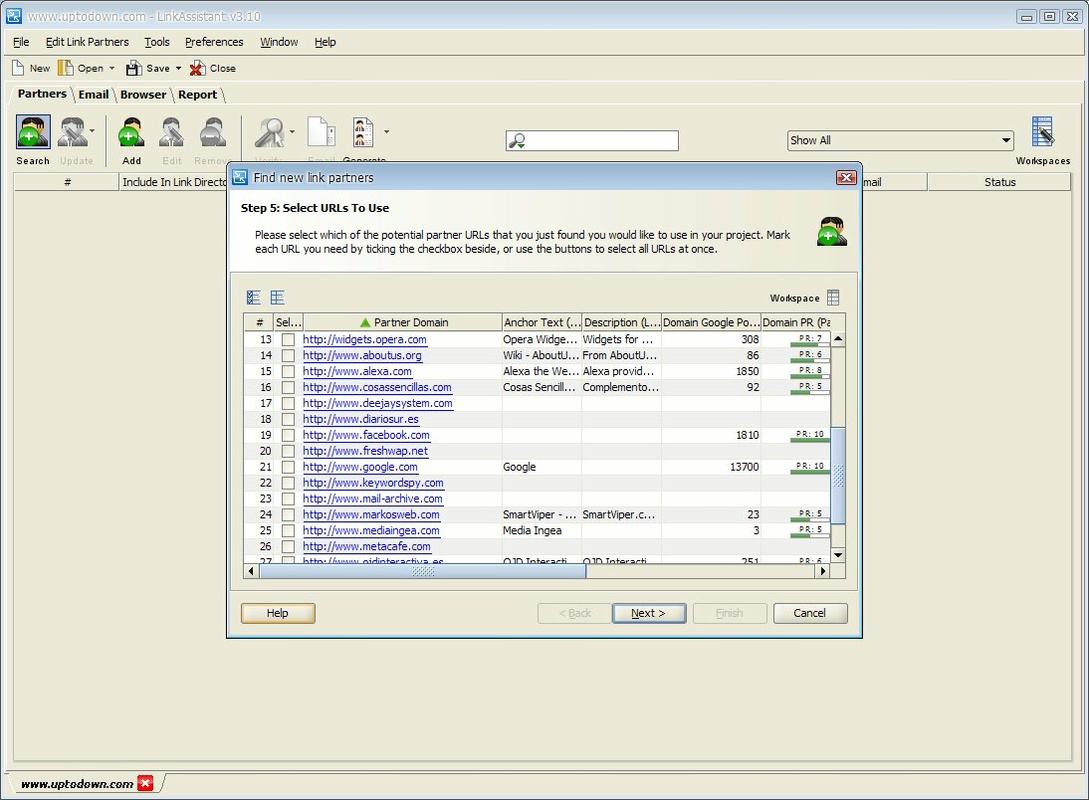This screenshot has height=800, width=1089.
Task: Open the File menu
Action: 21,42
